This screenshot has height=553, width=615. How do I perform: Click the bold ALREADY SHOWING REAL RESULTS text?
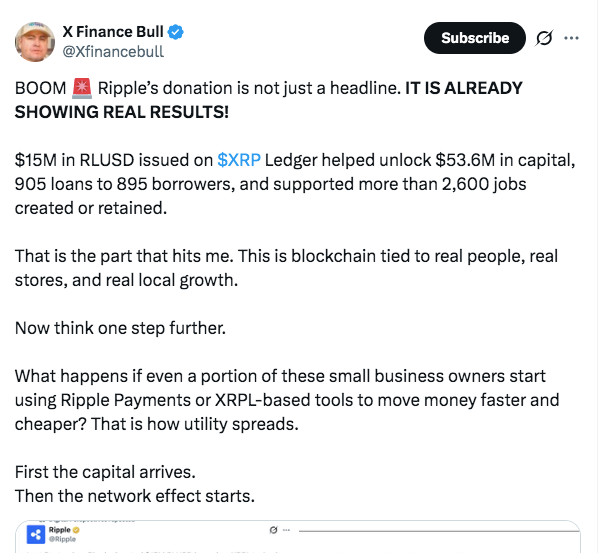coord(267,98)
